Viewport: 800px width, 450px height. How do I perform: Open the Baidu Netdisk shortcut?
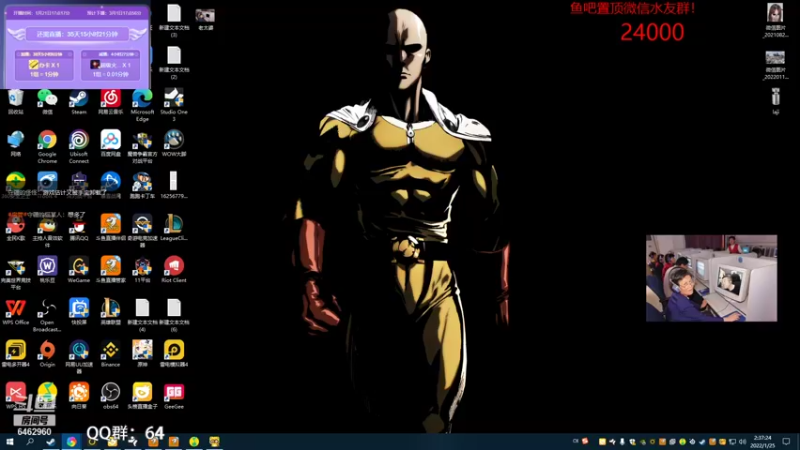point(111,143)
